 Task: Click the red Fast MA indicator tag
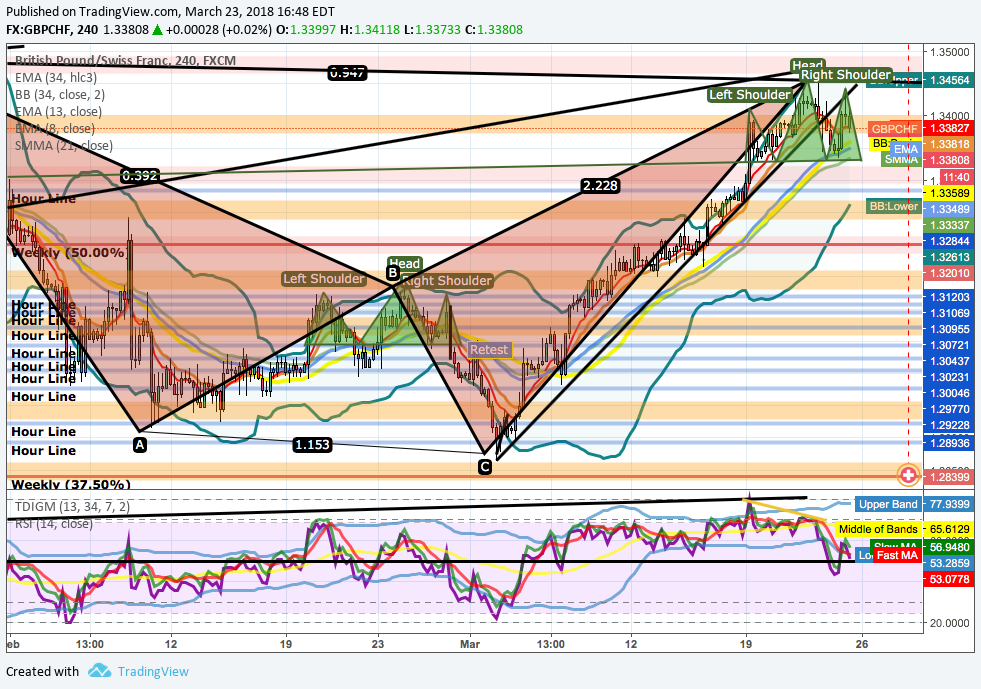(897, 555)
